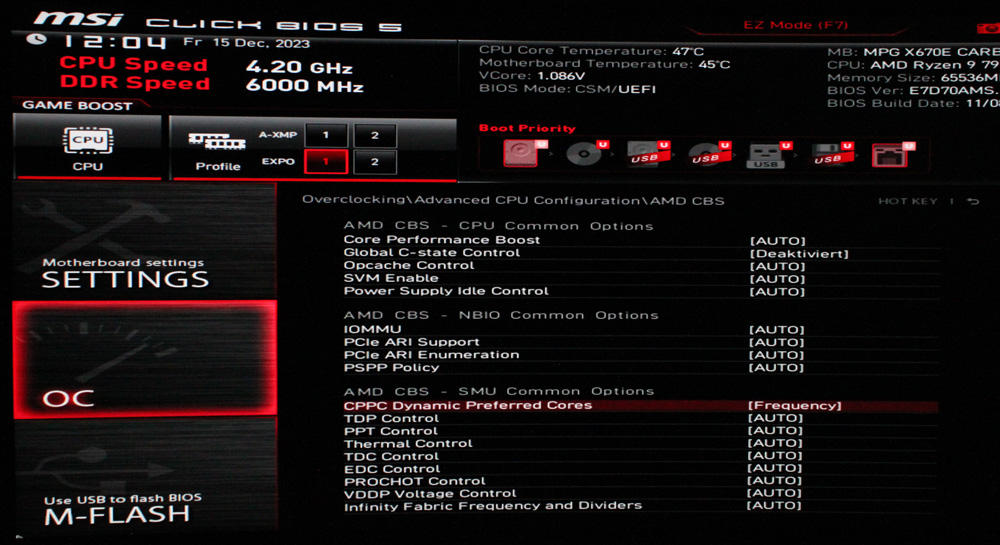Change Global C-state Control from Deaktiviert

click(798, 253)
